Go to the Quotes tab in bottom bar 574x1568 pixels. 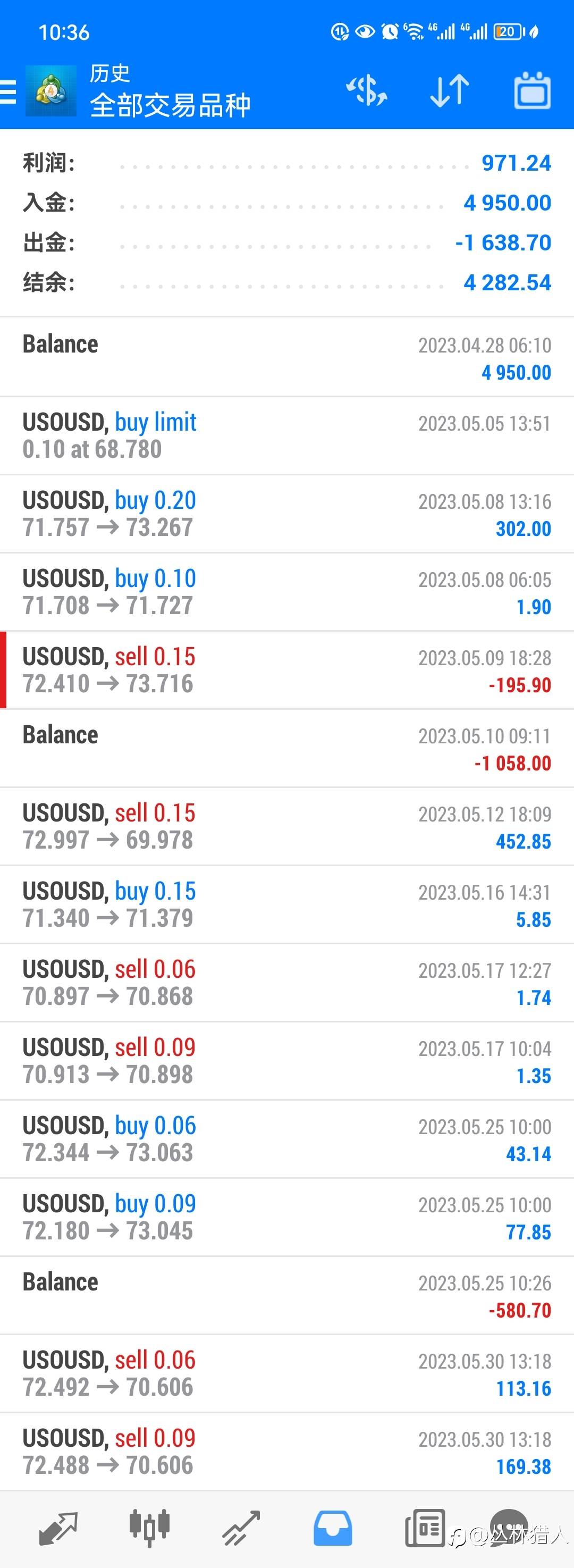[58, 1529]
